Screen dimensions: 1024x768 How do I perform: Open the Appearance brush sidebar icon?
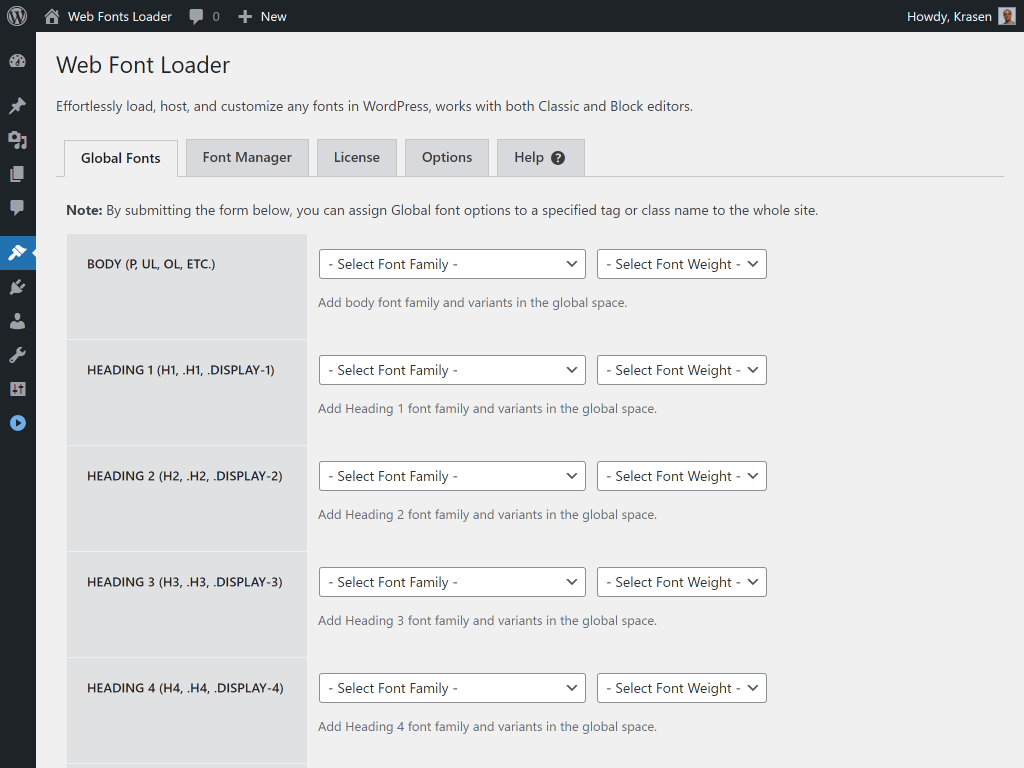click(18, 252)
